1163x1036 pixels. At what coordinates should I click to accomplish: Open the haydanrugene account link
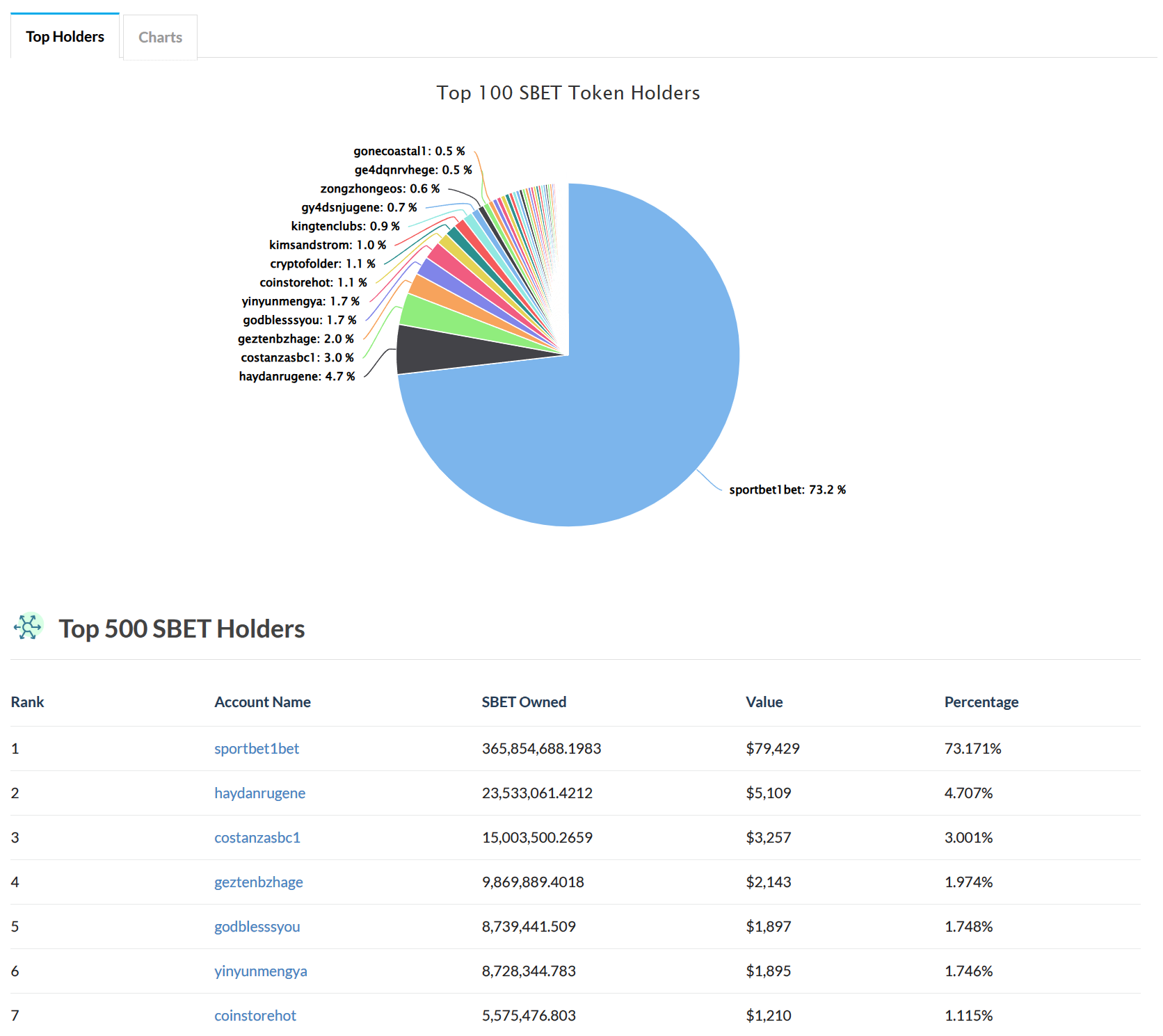point(259,793)
